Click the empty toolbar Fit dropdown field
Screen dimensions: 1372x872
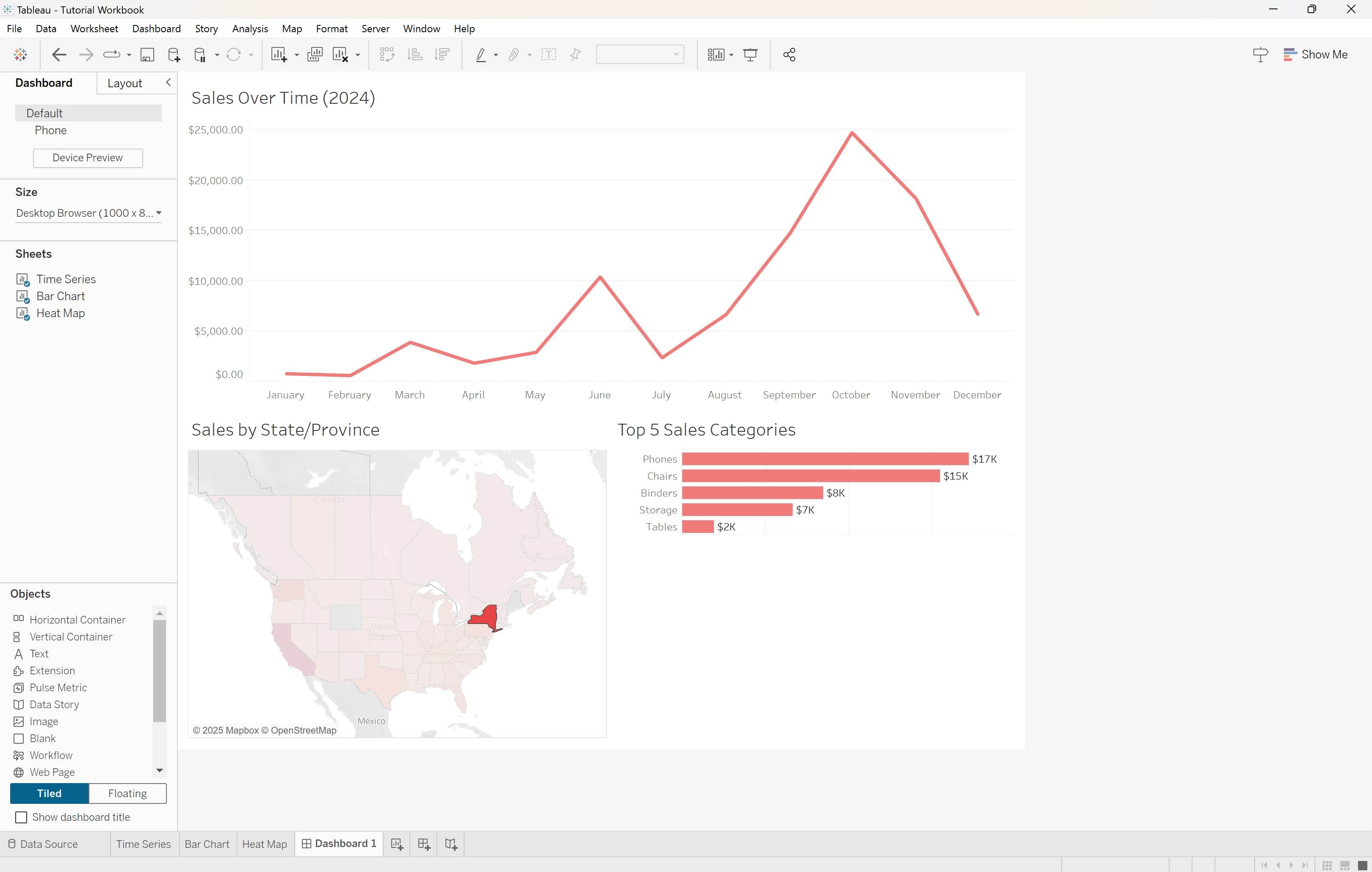click(640, 55)
